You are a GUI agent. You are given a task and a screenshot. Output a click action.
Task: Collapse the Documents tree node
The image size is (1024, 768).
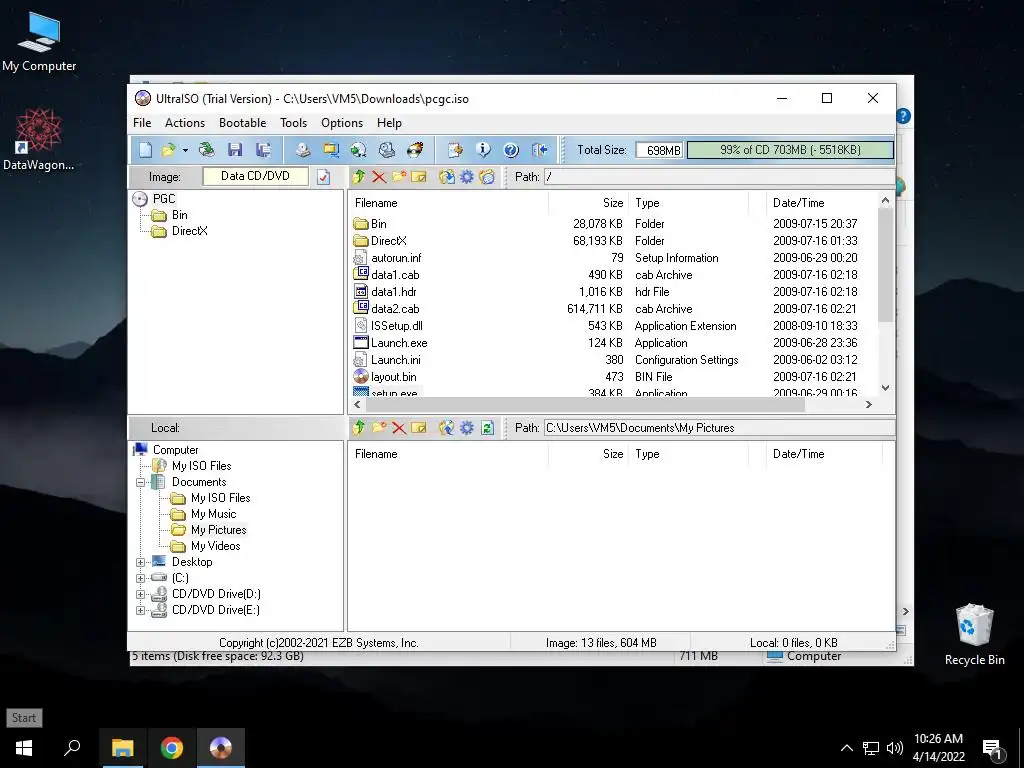point(140,483)
